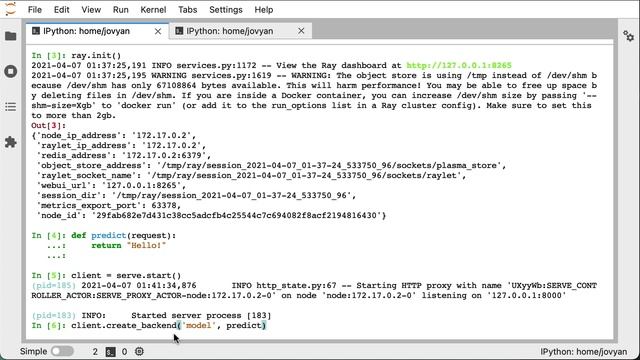This screenshot has height=360, width=640.
Task: Click the terminal count icon in status bar
Action: (111, 352)
